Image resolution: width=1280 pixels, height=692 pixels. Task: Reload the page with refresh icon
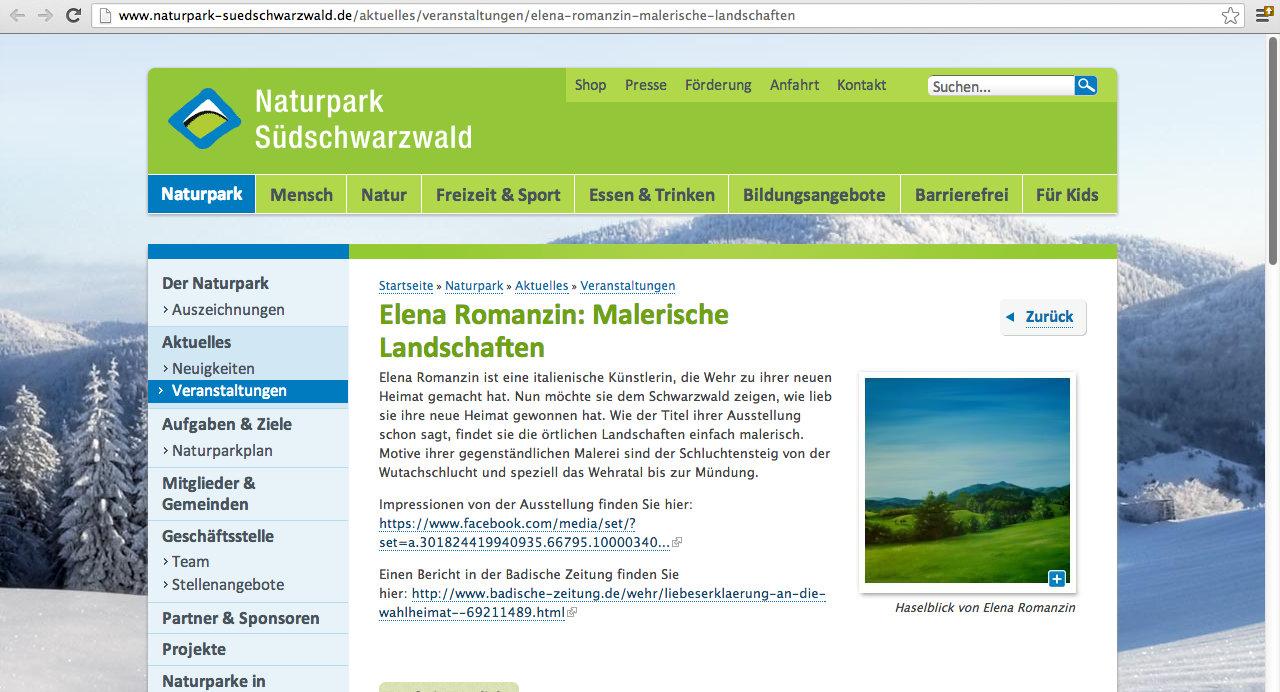pyautogui.click(x=73, y=16)
